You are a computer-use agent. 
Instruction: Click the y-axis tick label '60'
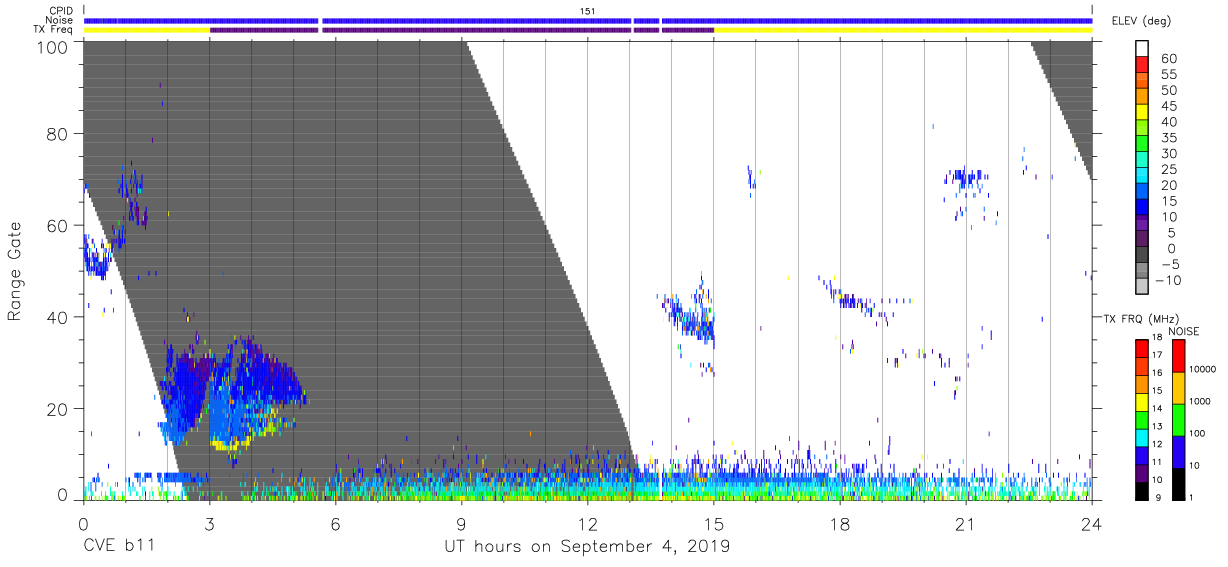57,225
